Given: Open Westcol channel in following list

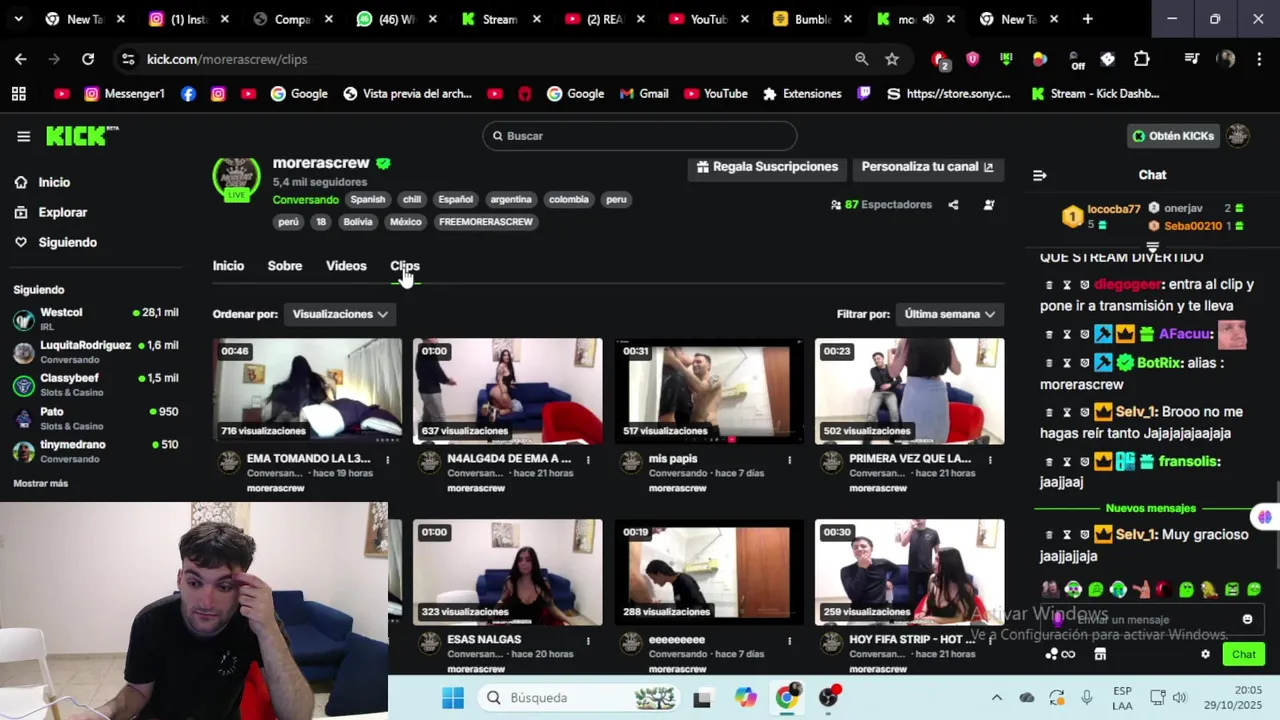Looking at the screenshot, I should (x=95, y=319).
